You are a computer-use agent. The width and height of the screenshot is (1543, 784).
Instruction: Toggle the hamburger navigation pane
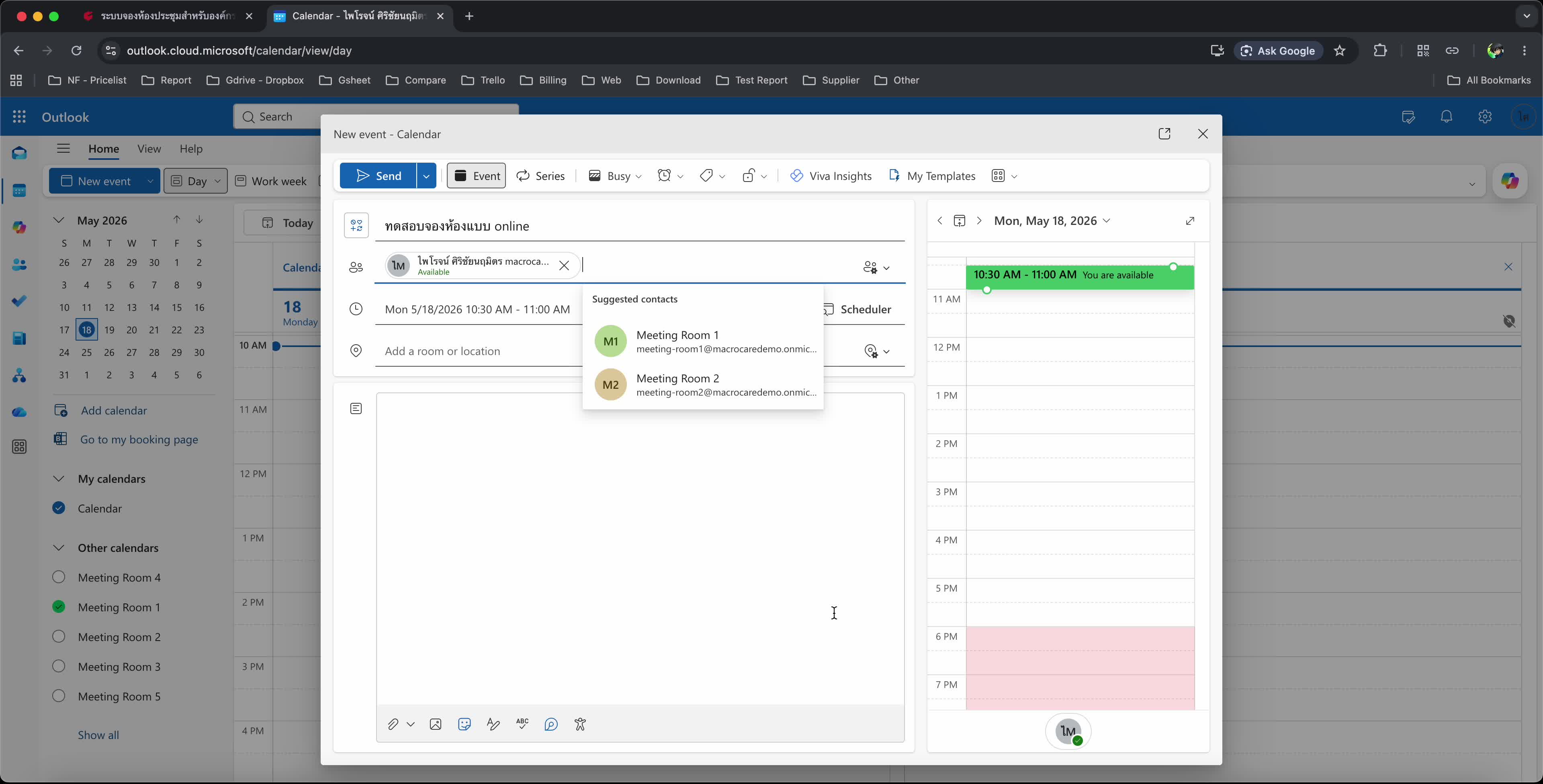click(x=63, y=149)
